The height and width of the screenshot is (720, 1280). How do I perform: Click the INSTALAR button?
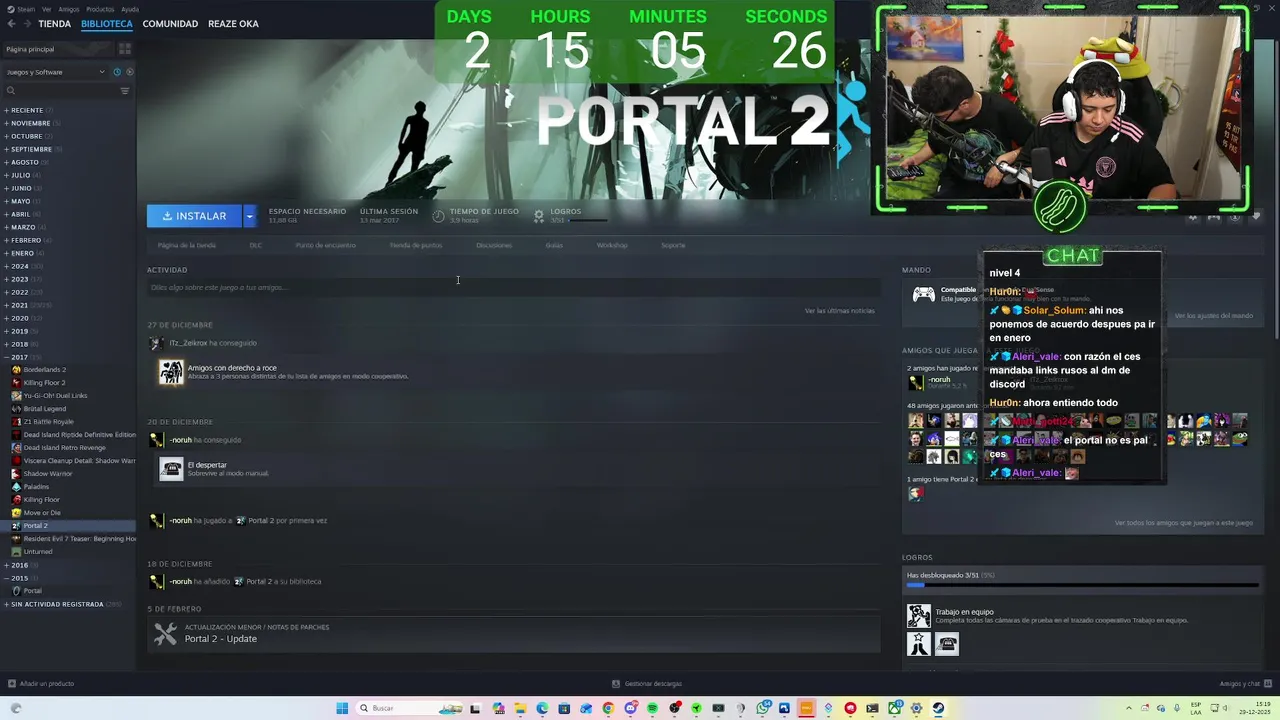click(195, 216)
